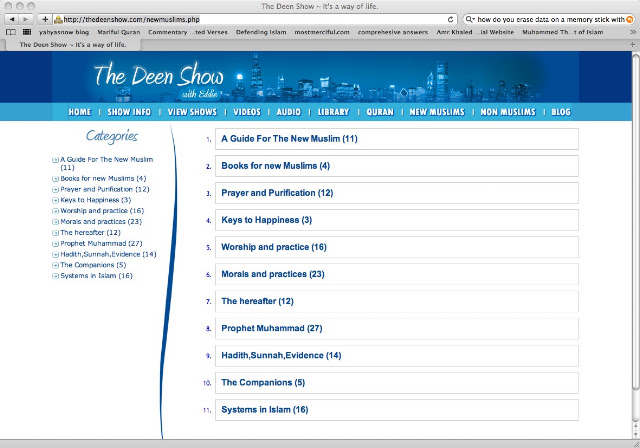The height and width of the screenshot is (448, 640).
Task: Open the Hadith,Sunnah,Evidence (14) list entry
Action: tap(281, 355)
